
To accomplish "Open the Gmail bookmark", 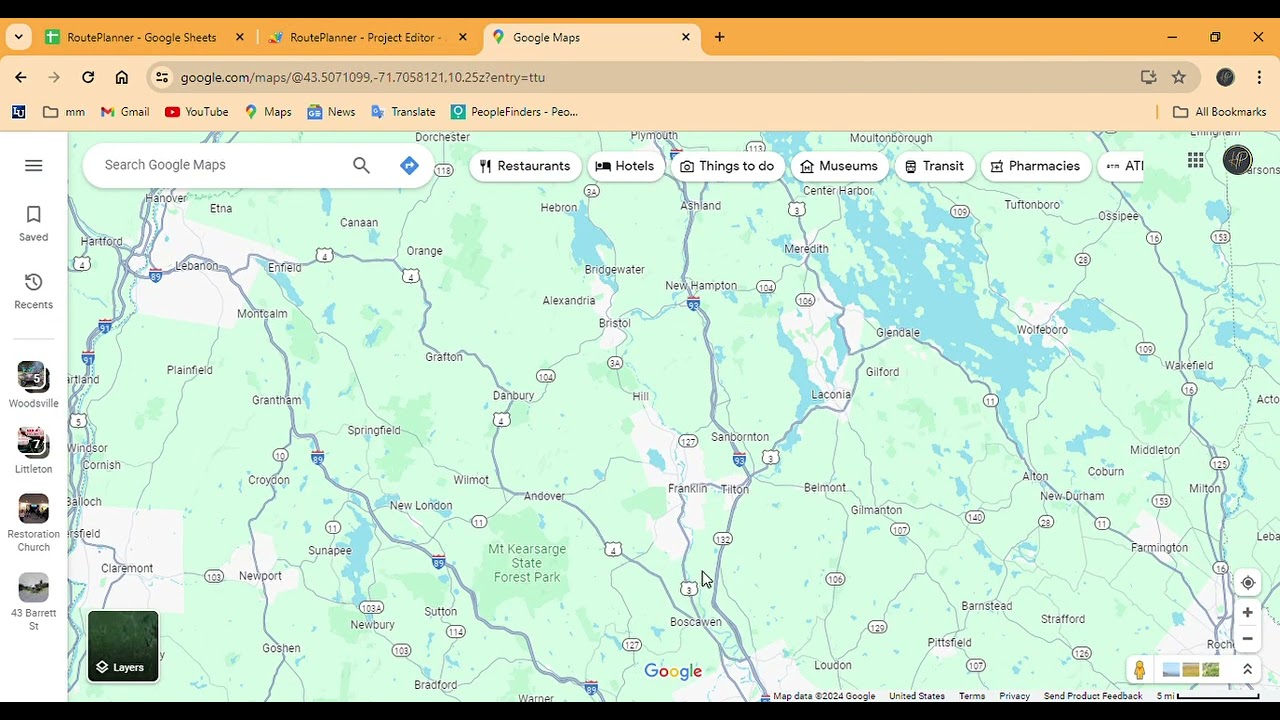I will (x=125, y=112).
